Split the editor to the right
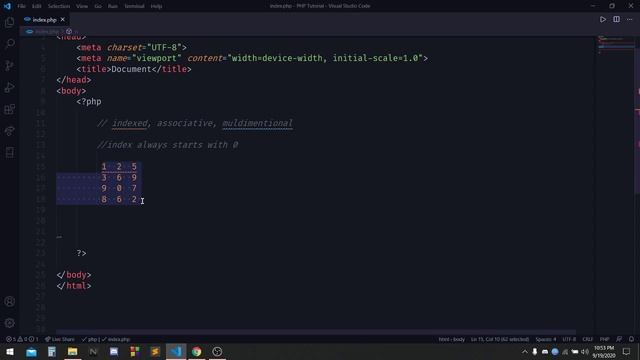 pos(616,19)
